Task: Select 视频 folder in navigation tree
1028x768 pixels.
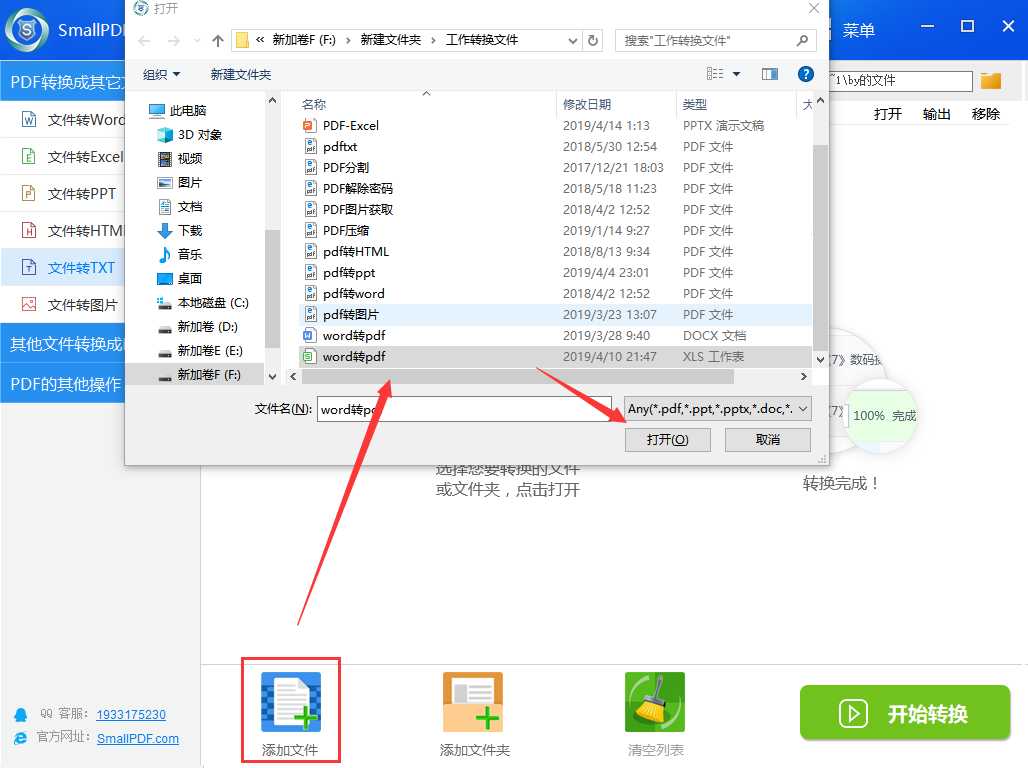Action: (x=181, y=158)
